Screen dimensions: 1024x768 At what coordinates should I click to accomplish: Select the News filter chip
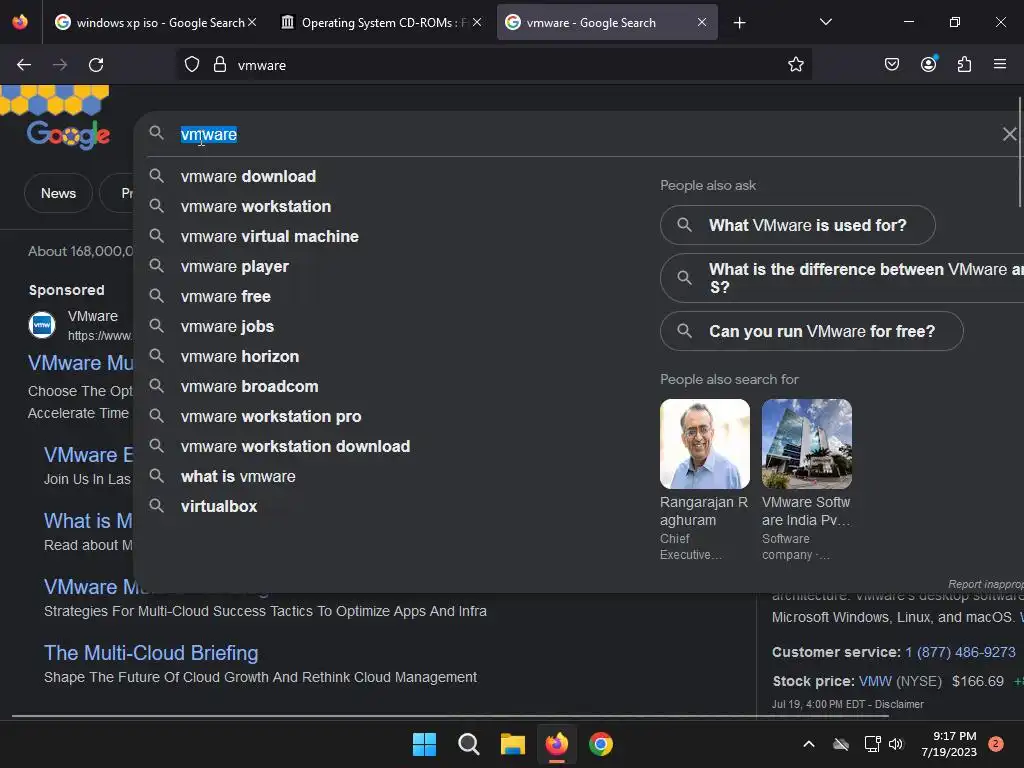58,193
